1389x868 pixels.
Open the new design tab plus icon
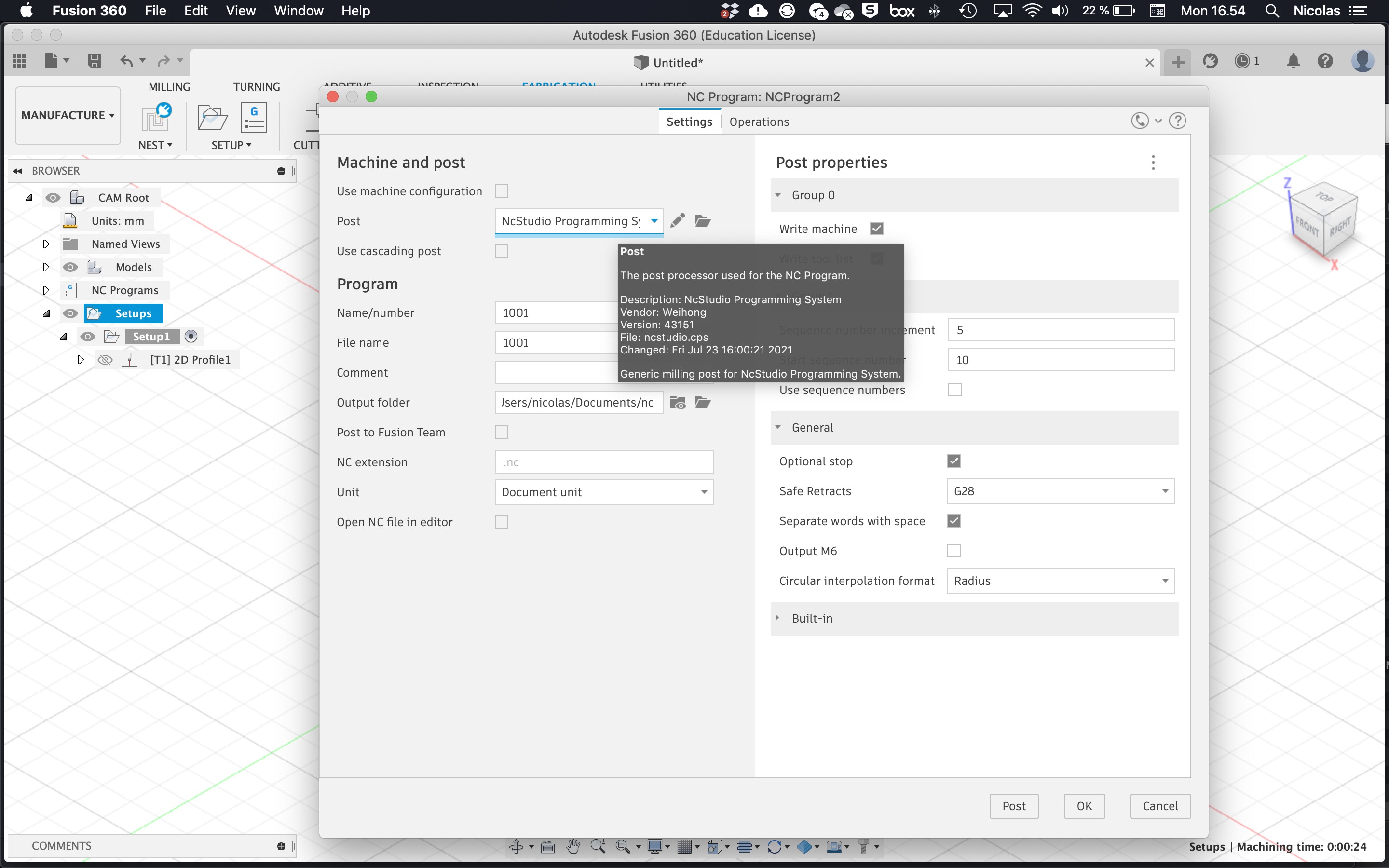[1178, 62]
